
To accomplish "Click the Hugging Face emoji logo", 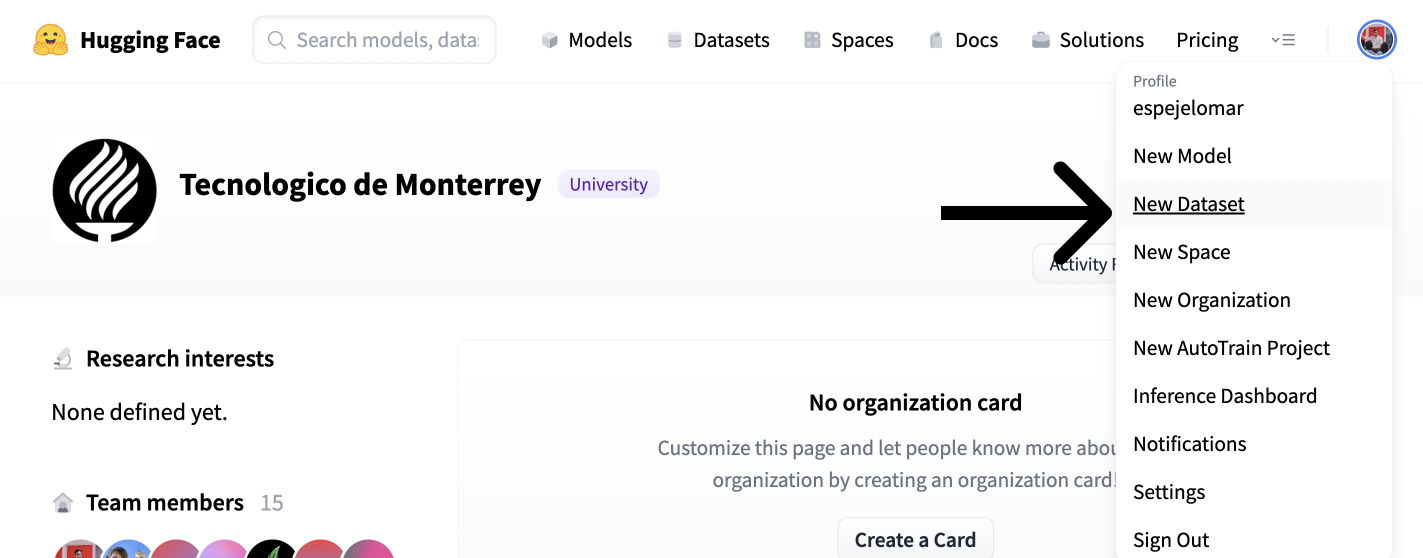I will coord(50,40).
